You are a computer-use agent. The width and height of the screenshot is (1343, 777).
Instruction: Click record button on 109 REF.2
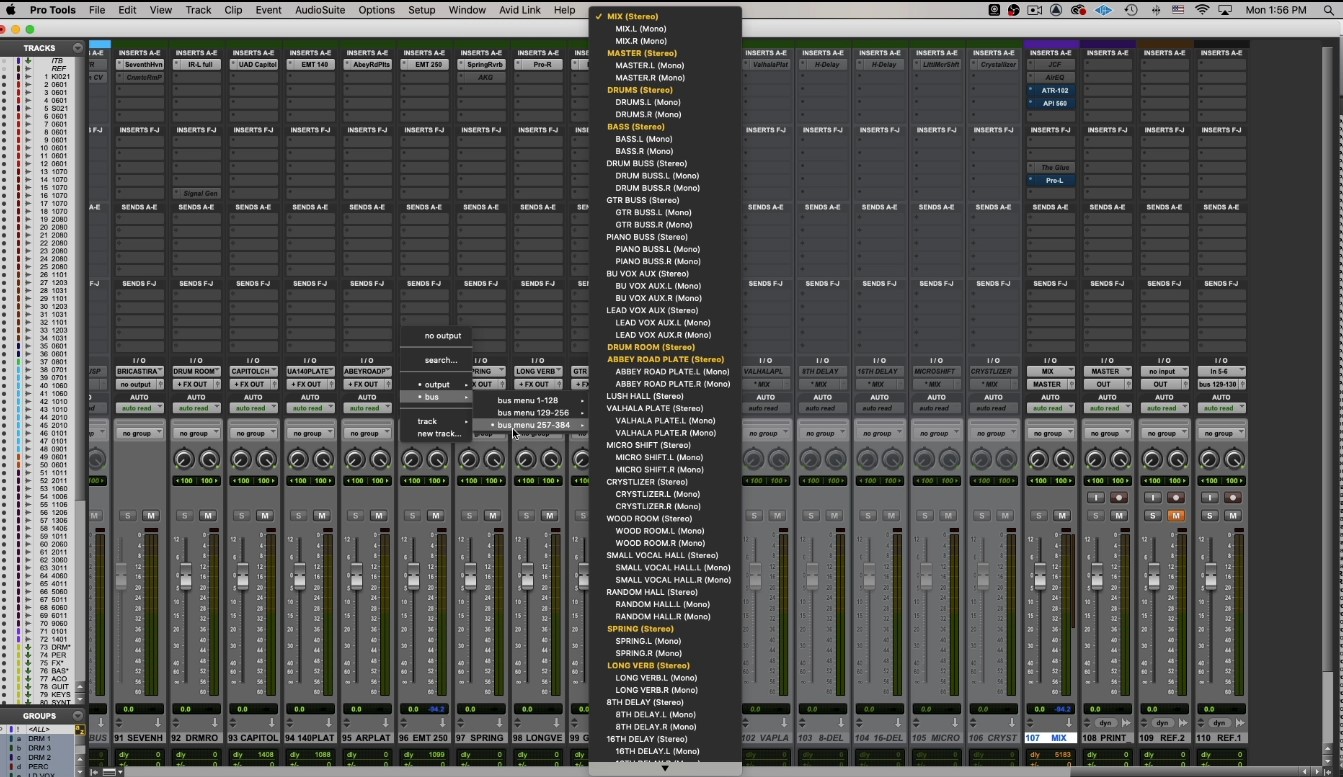[x=1176, y=498]
